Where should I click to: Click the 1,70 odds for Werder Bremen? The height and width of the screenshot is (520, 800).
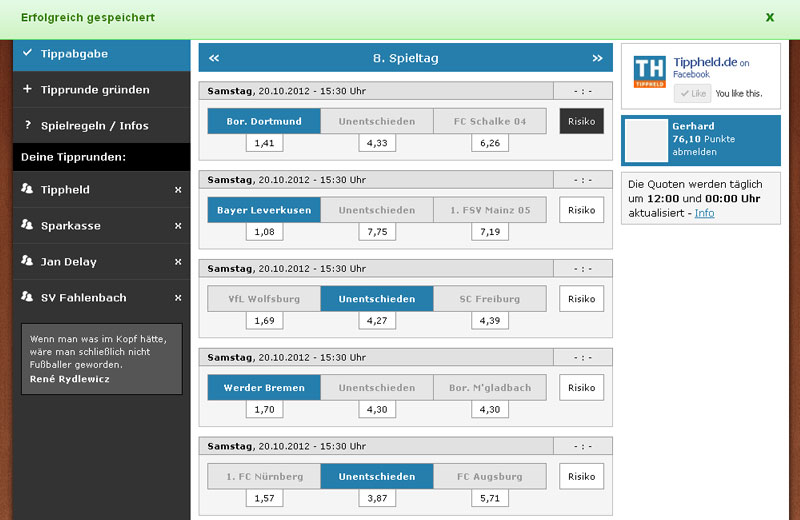(264, 409)
